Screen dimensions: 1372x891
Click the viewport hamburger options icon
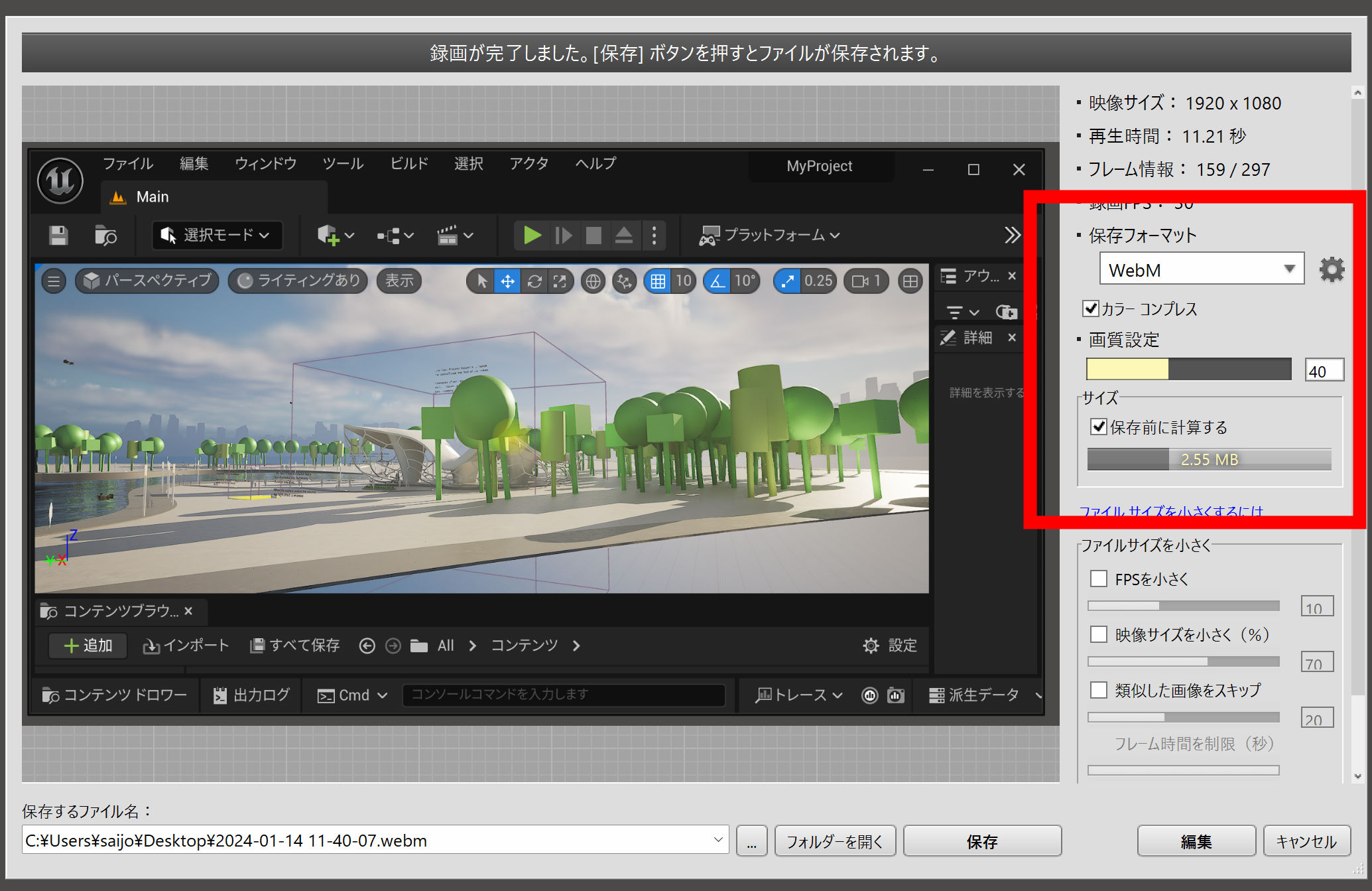tap(54, 281)
